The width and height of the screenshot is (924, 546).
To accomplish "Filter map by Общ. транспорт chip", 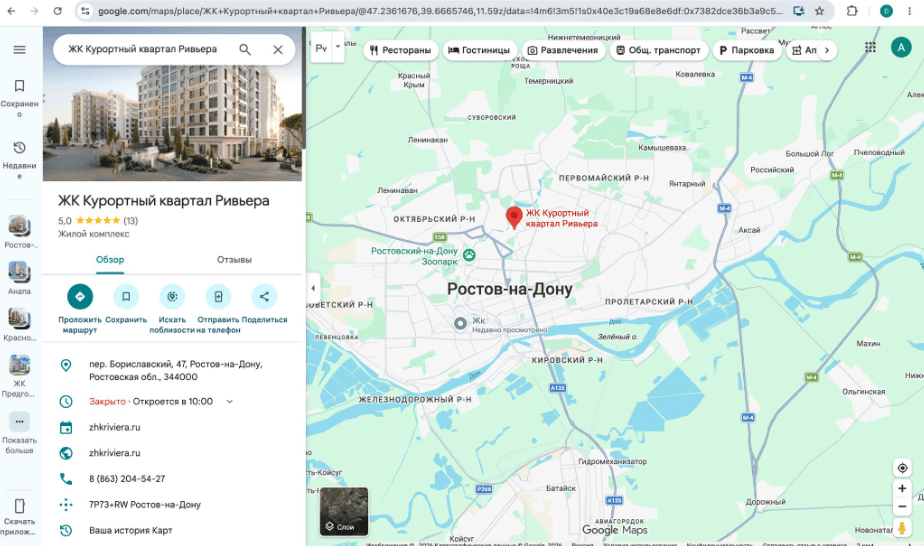I will [x=659, y=51].
